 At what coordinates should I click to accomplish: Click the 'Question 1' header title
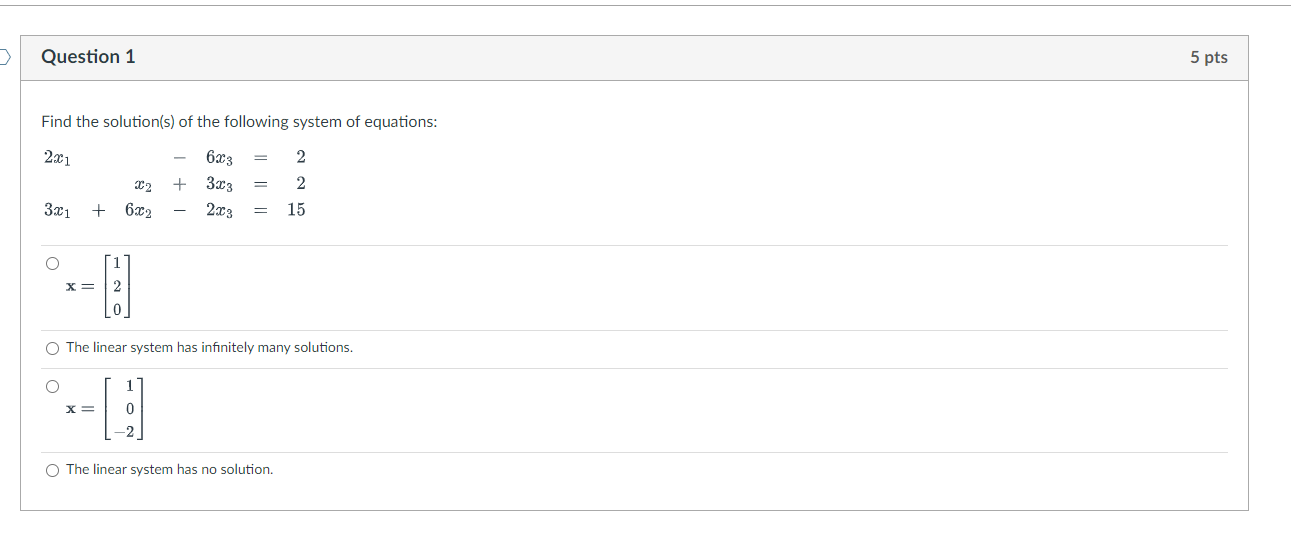pyautogui.click(x=88, y=57)
